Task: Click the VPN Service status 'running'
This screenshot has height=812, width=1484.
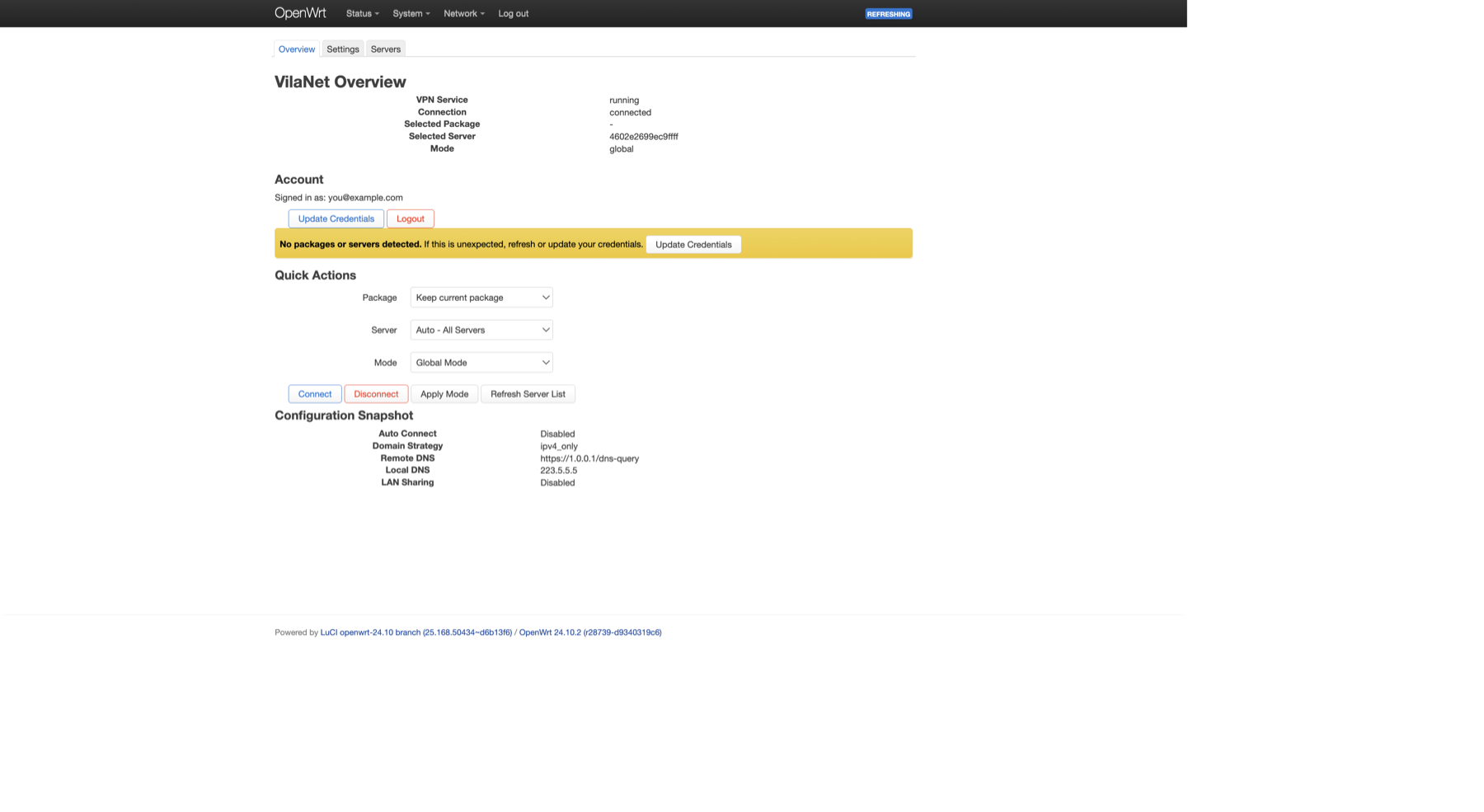Action: [624, 100]
